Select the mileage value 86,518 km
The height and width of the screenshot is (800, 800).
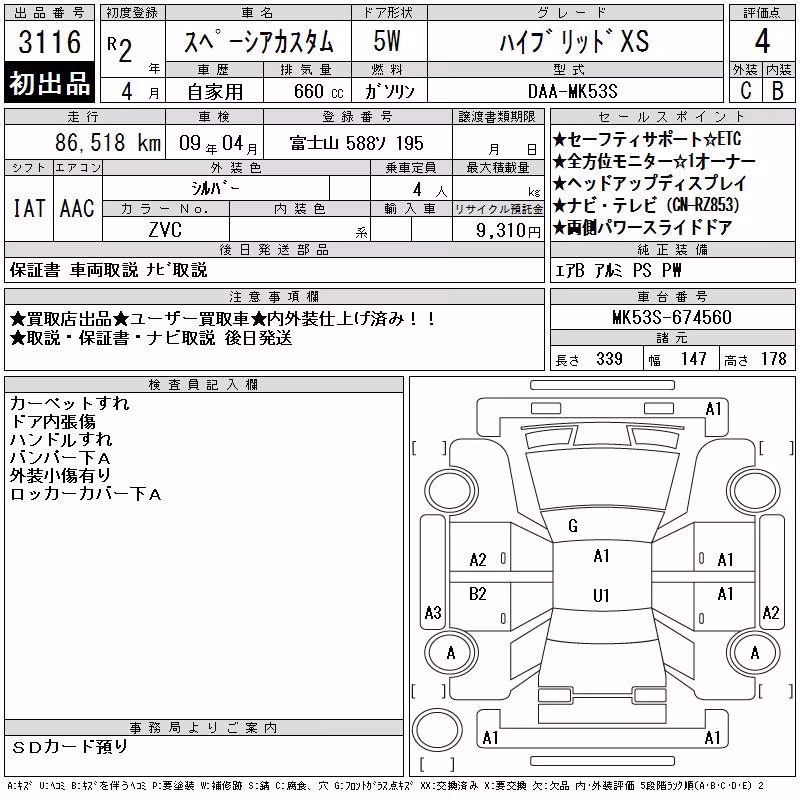[x=108, y=142]
